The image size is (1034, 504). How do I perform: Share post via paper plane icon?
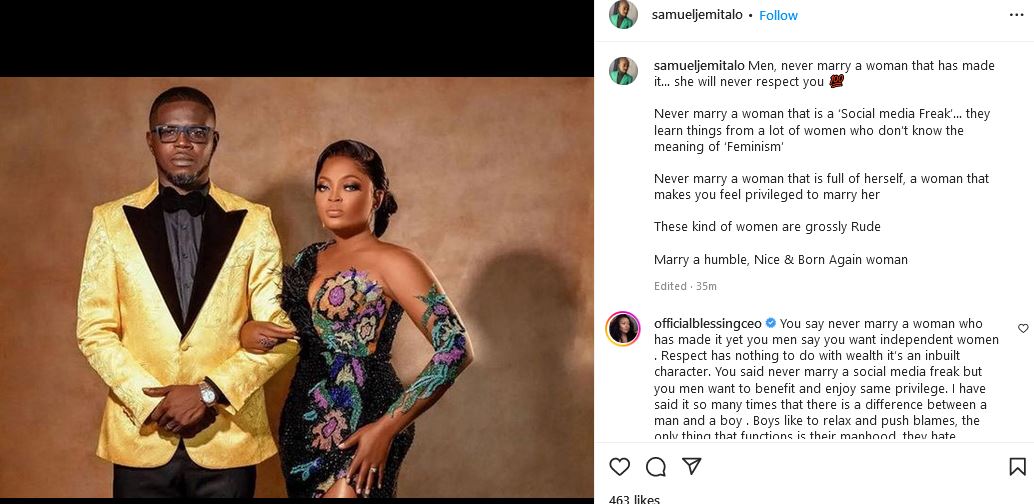click(691, 467)
